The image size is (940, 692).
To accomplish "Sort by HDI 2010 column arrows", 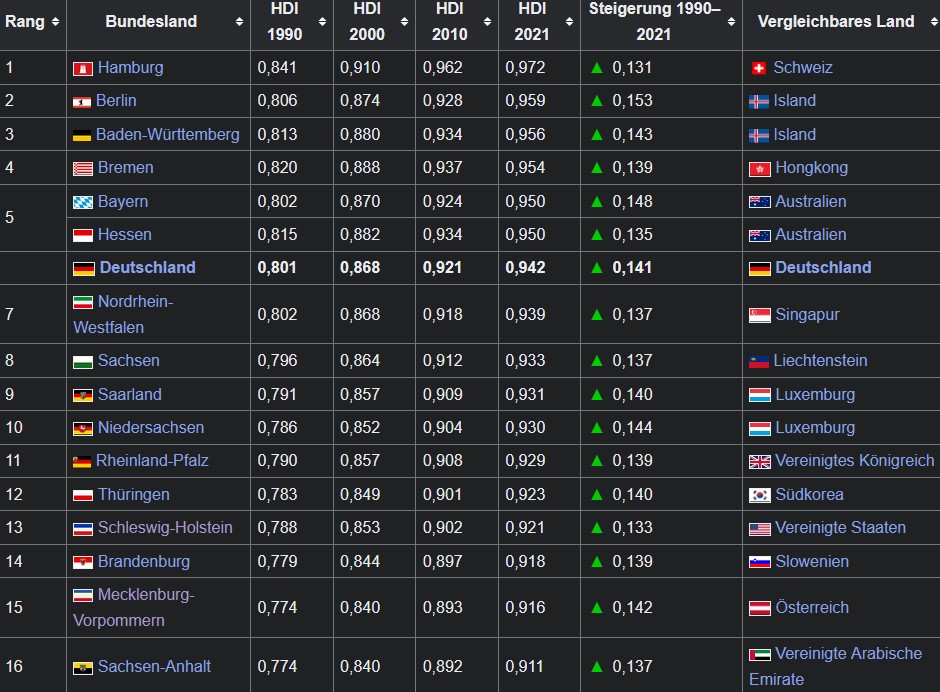I will tap(487, 22).
